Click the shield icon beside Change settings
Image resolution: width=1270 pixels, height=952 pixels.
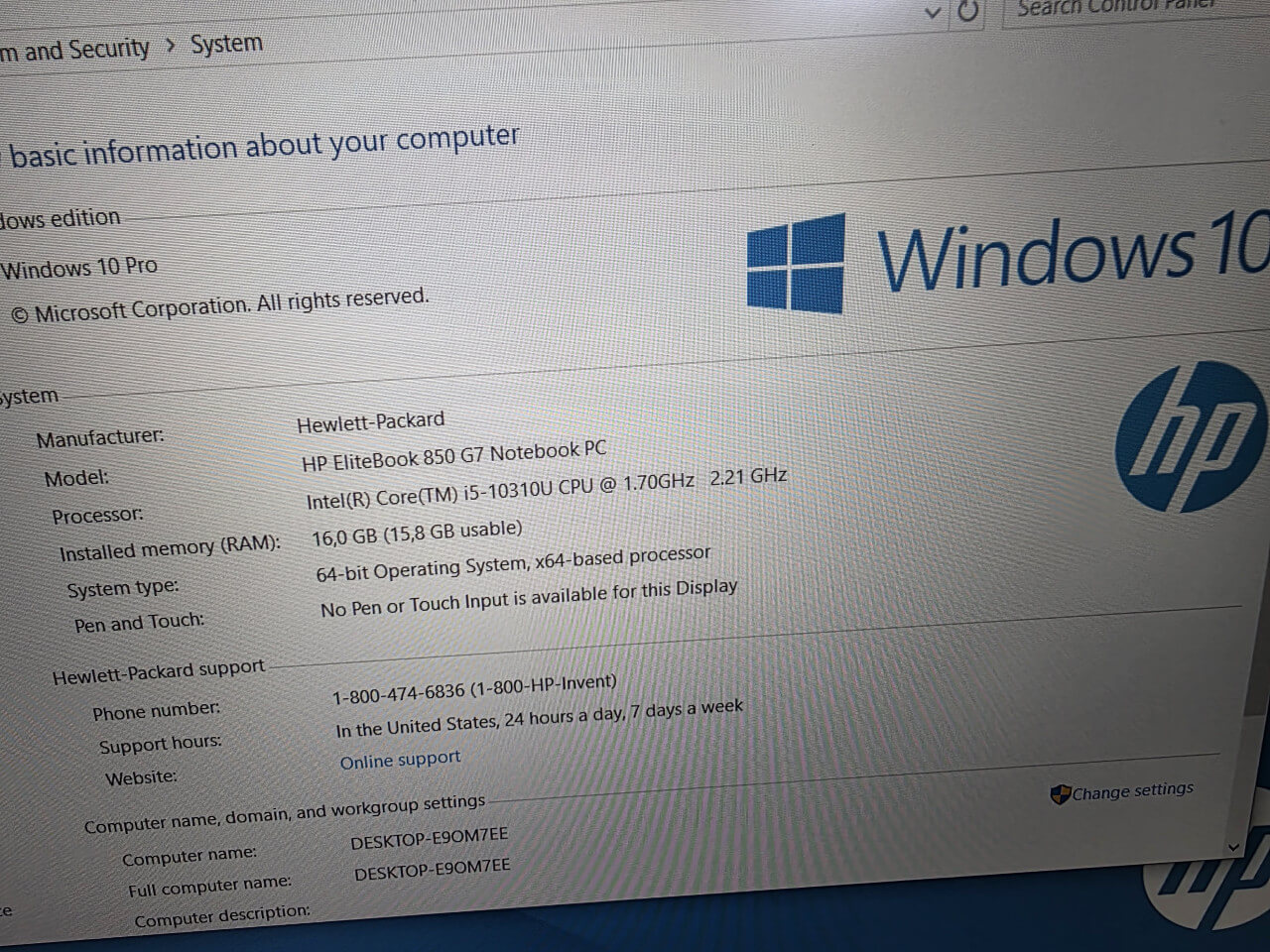click(x=1060, y=794)
